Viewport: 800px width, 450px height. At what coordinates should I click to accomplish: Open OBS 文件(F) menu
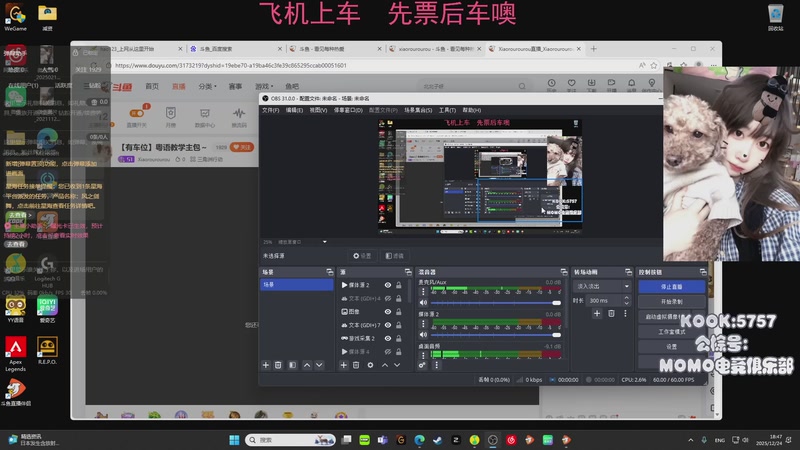[x=270, y=110]
